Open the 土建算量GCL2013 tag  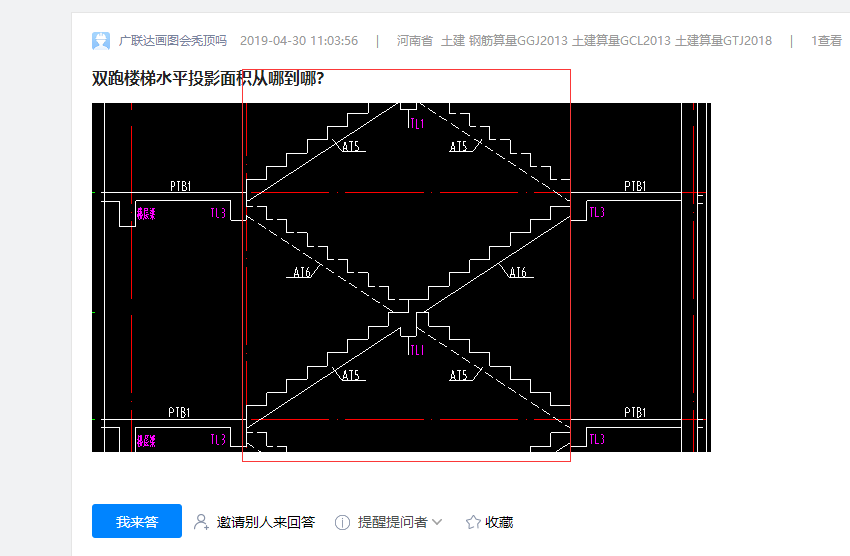[621, 41]
